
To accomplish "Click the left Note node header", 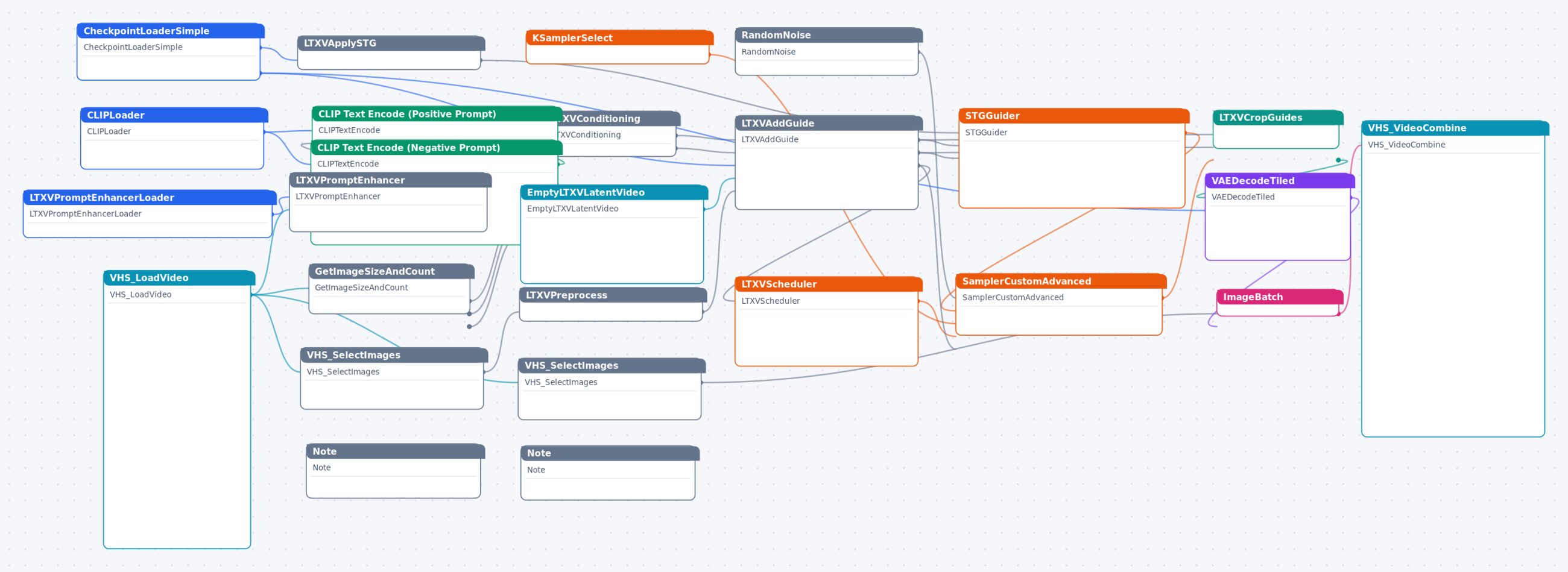I will pos(395,451).
